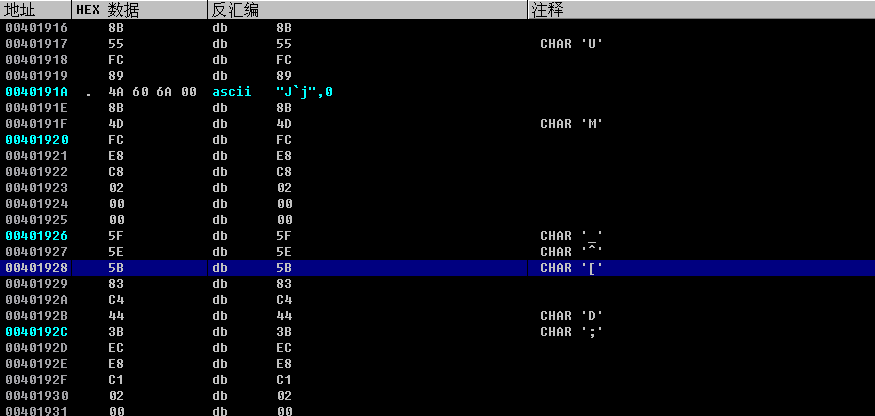
Task: Select address 00401921 row
Action: 438,156
